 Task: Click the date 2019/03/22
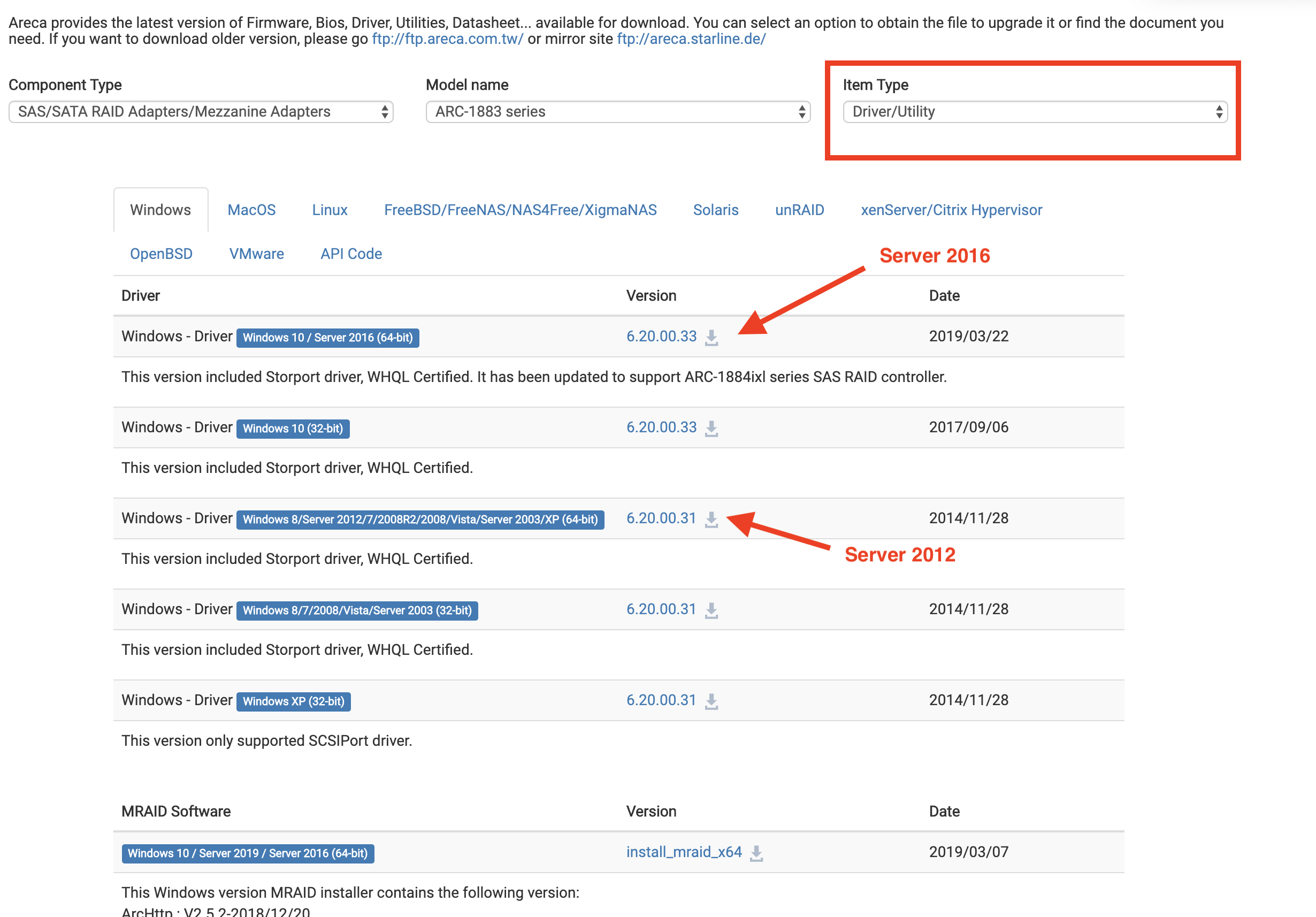pyautogui.click(x=969, y=337)
